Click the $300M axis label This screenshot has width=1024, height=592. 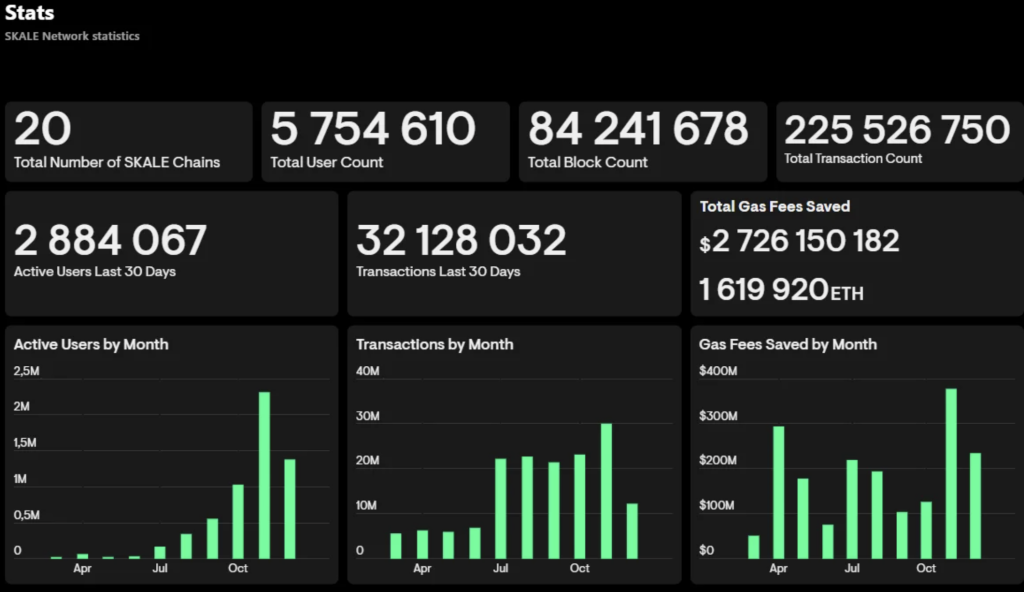click(x=718, y=416)
